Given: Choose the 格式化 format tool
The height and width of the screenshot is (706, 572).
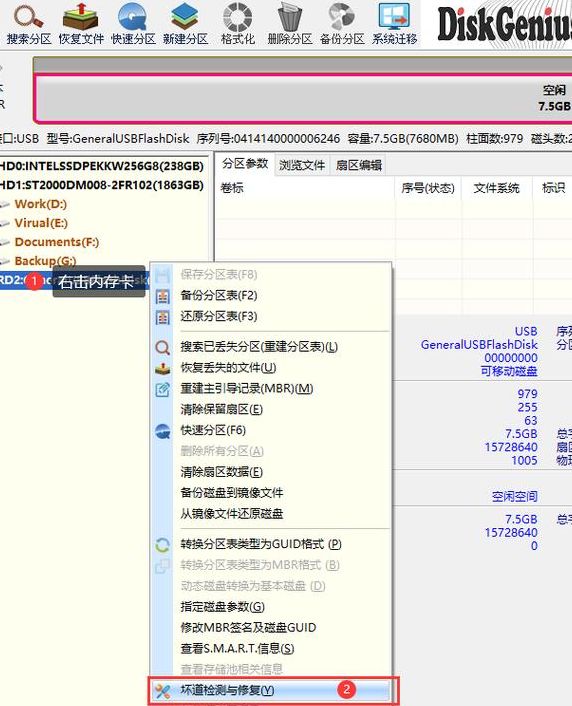Looking at the screenshot, I should [238, 24].
